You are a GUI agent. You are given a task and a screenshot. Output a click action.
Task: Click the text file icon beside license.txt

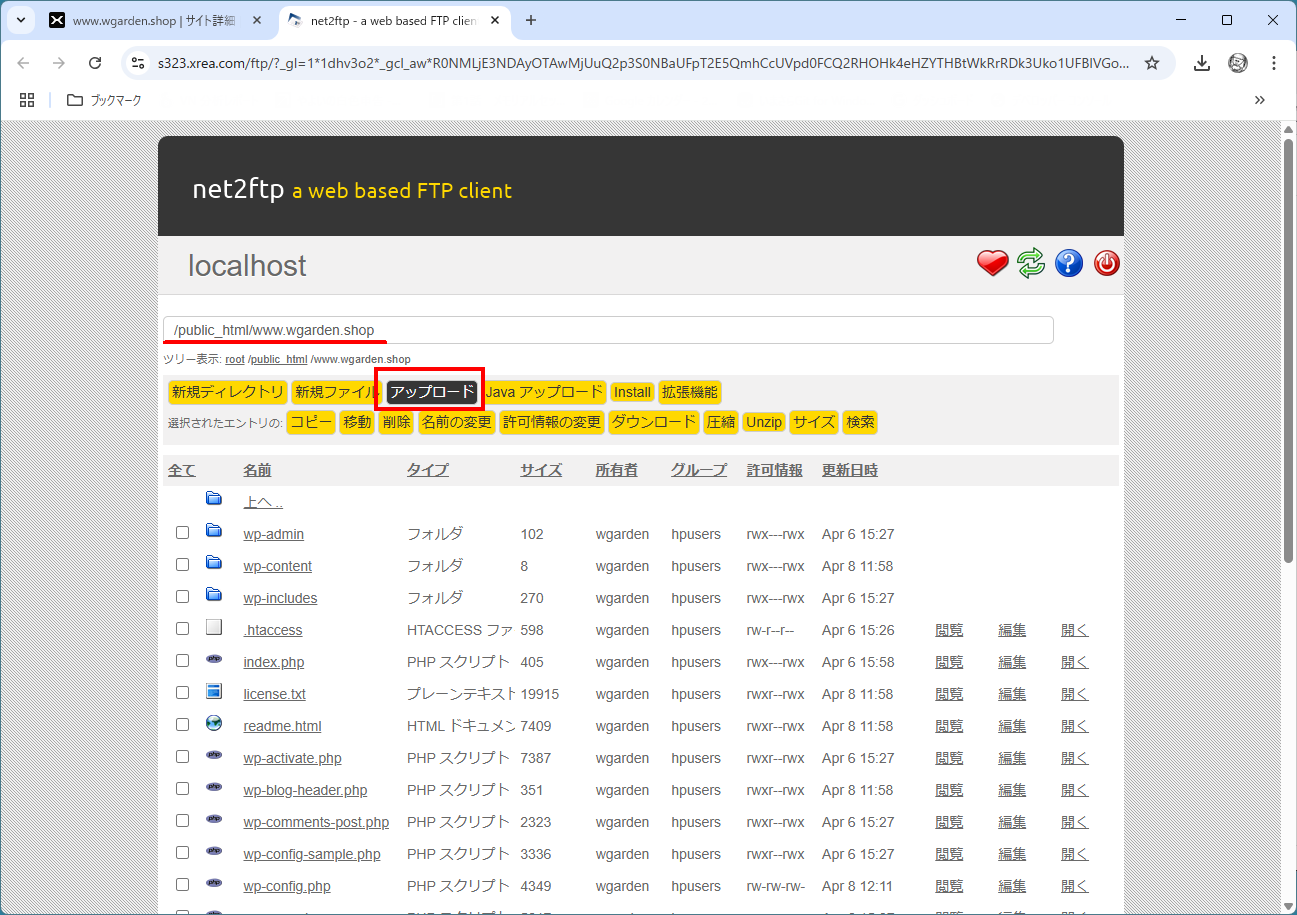(x=213, y=692)
